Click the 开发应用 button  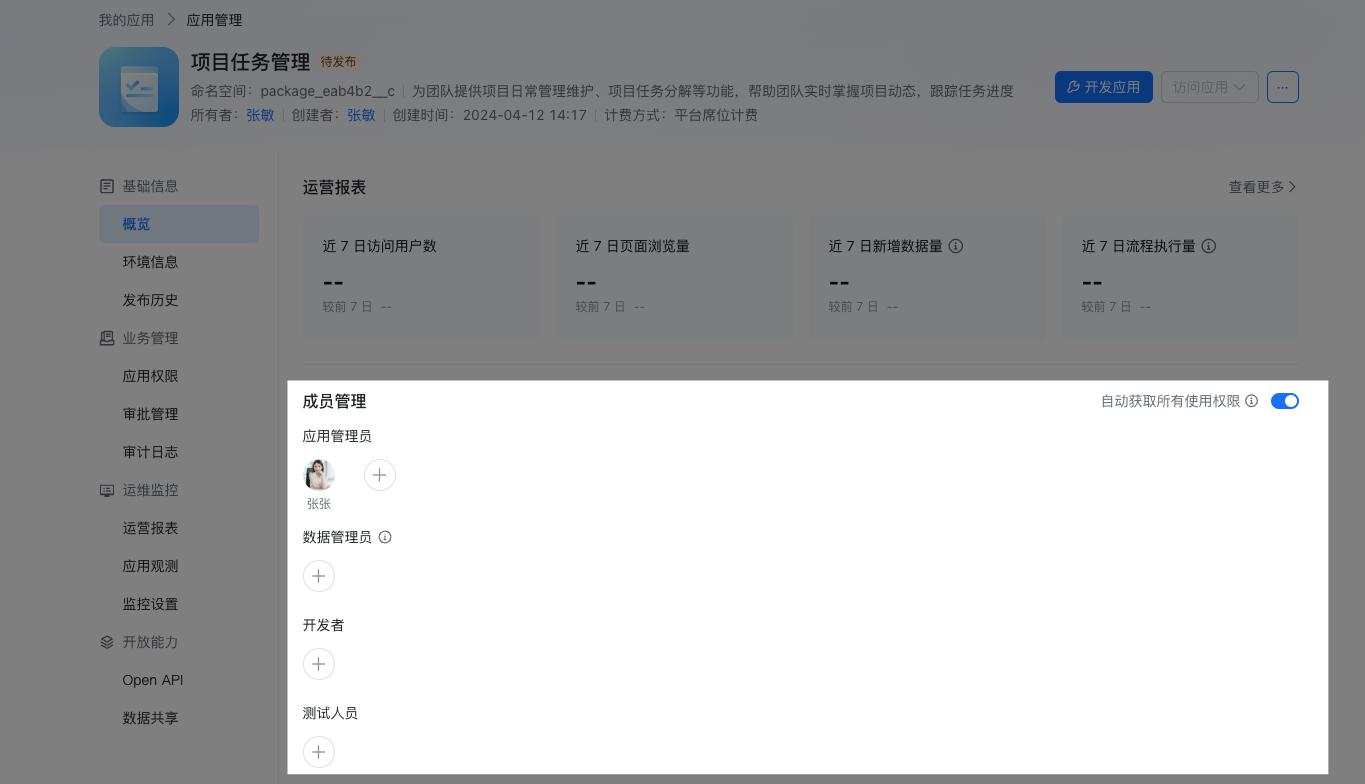pyautogui.click(x=1103, y=87)
